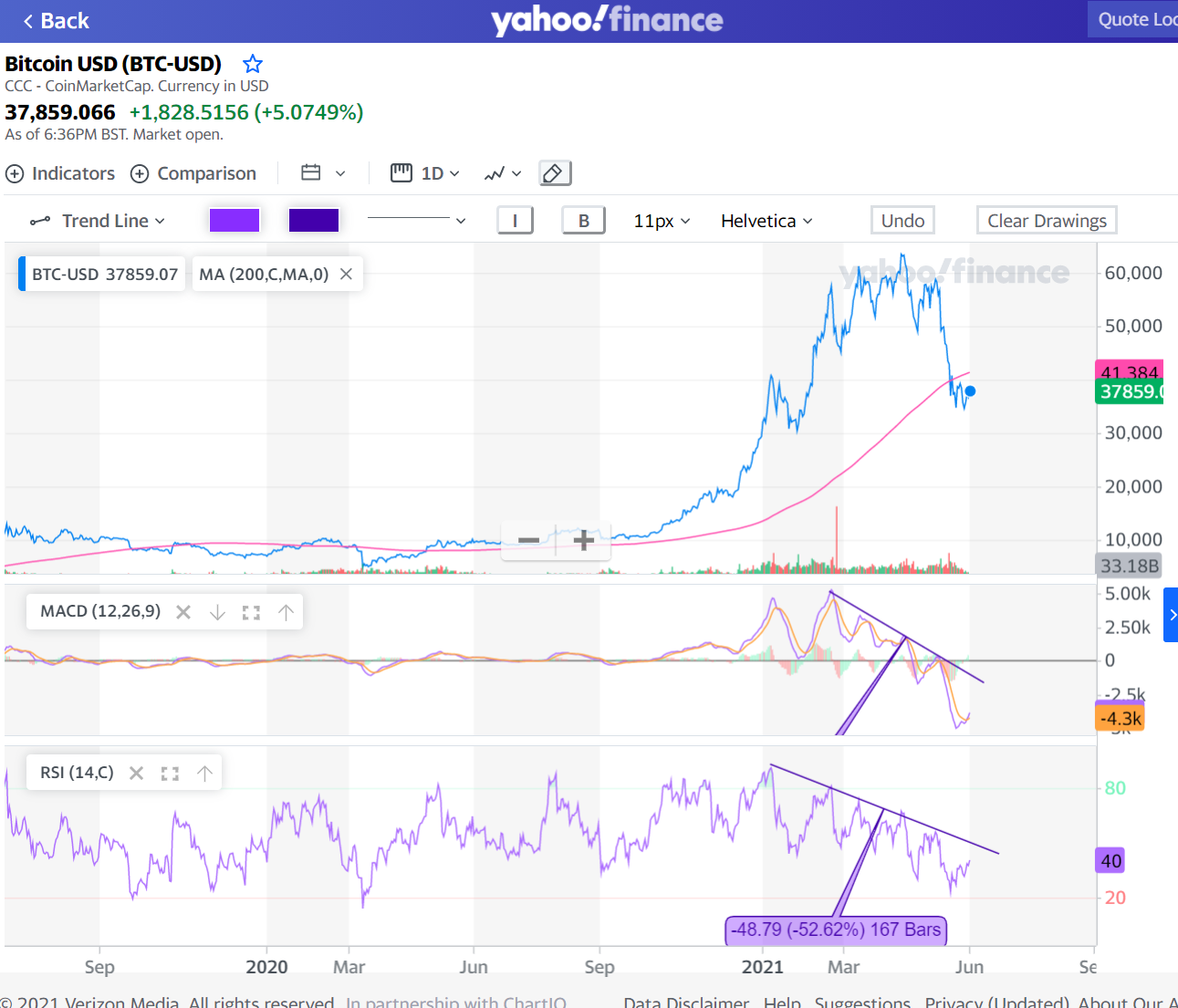Open Privacy (Updated) footer link

coord(996,1002)
